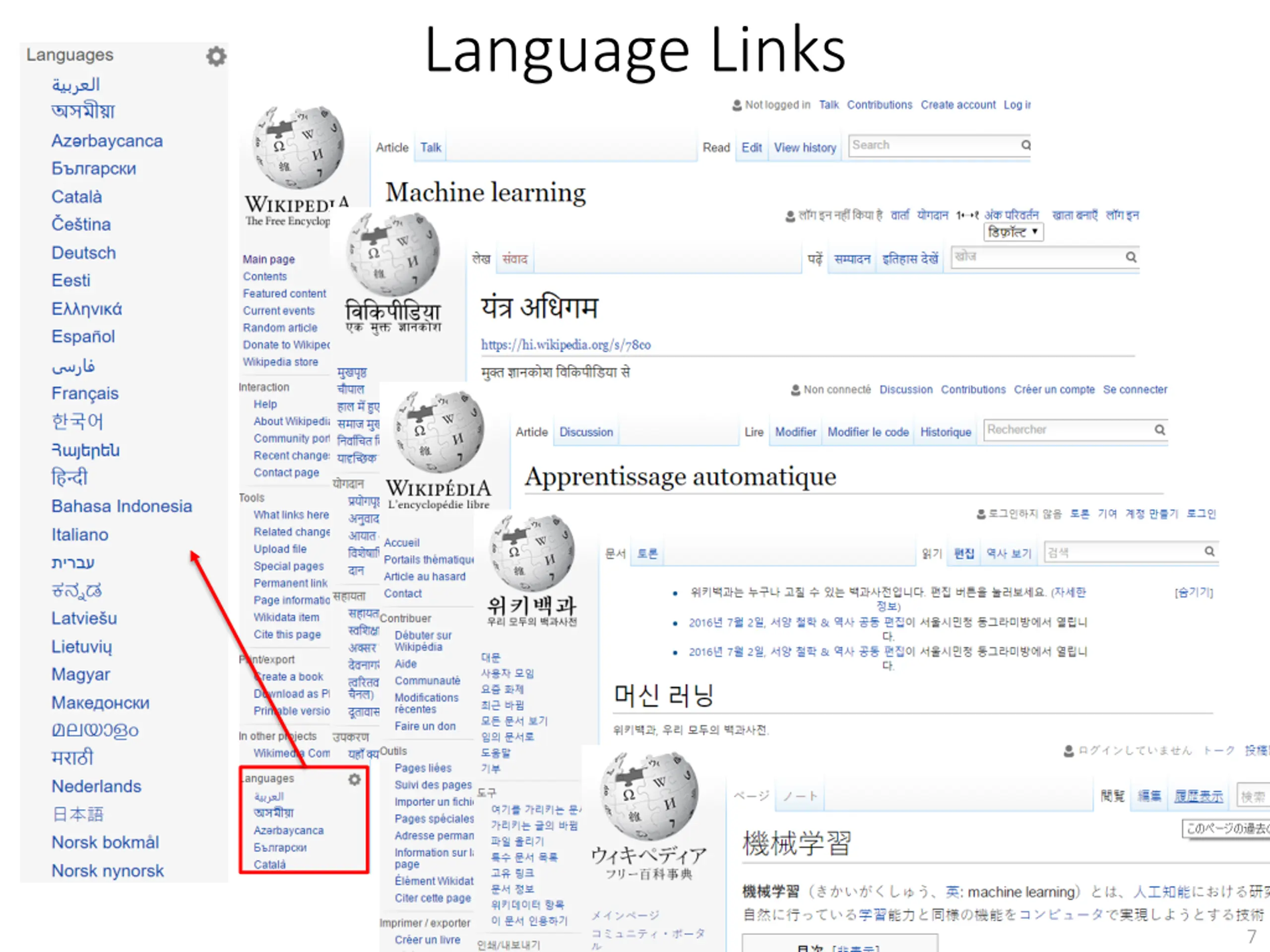Viewport: 1270px width, 952px height.
Task: Open Deutsch language link
Action: point(83,252)
